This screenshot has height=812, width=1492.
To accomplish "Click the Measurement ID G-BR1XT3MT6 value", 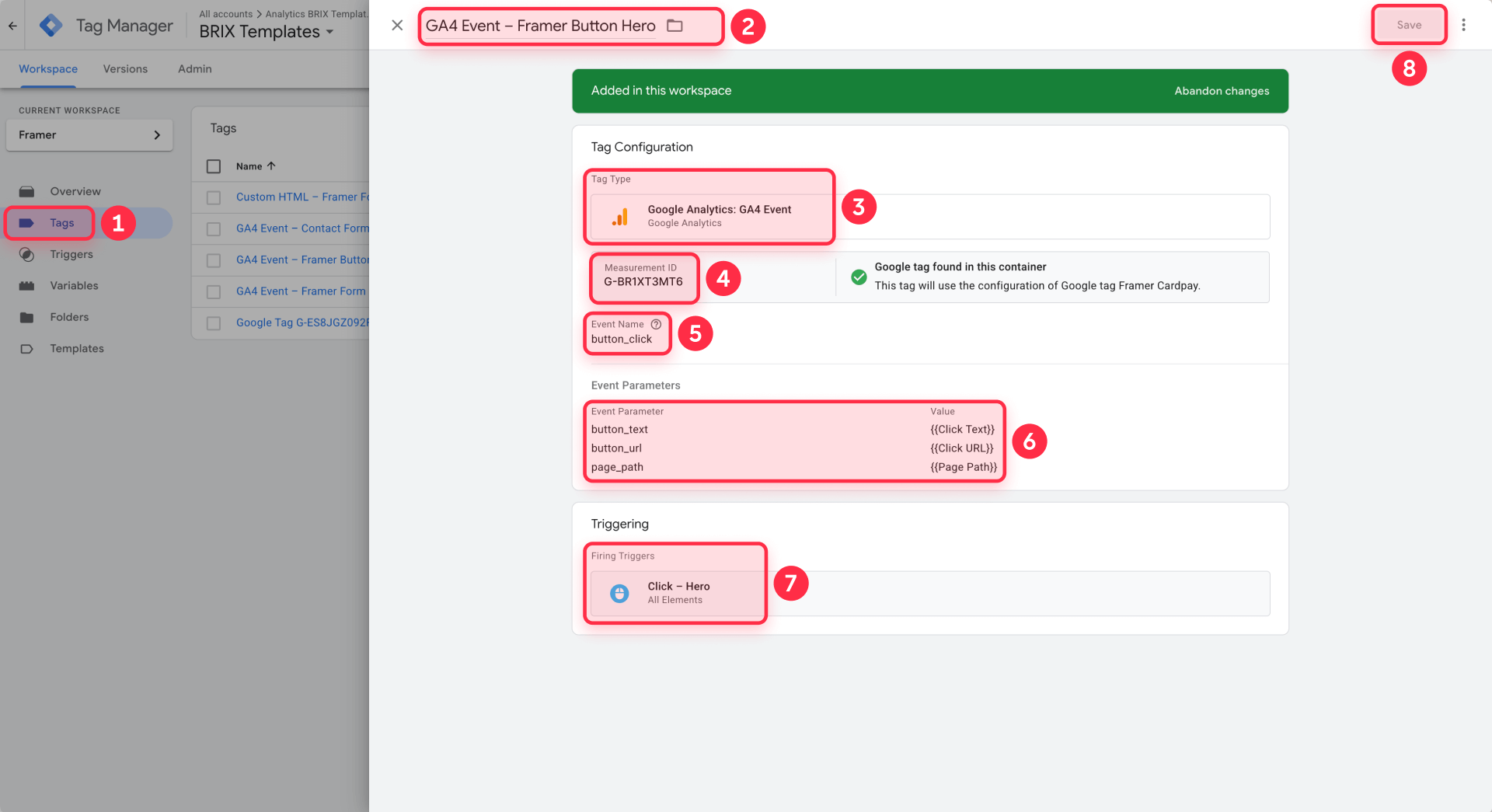I will (x=643, y=281).
